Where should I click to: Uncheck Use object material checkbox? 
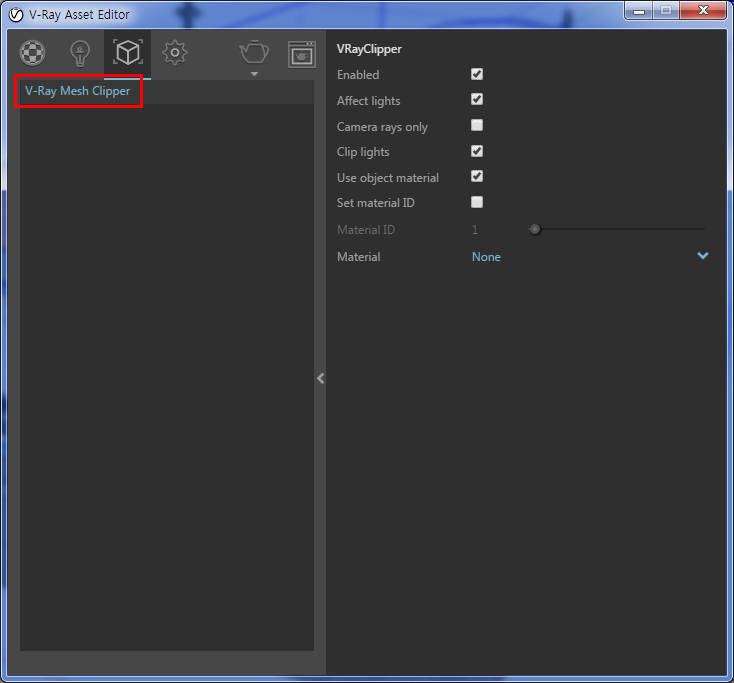477,176
